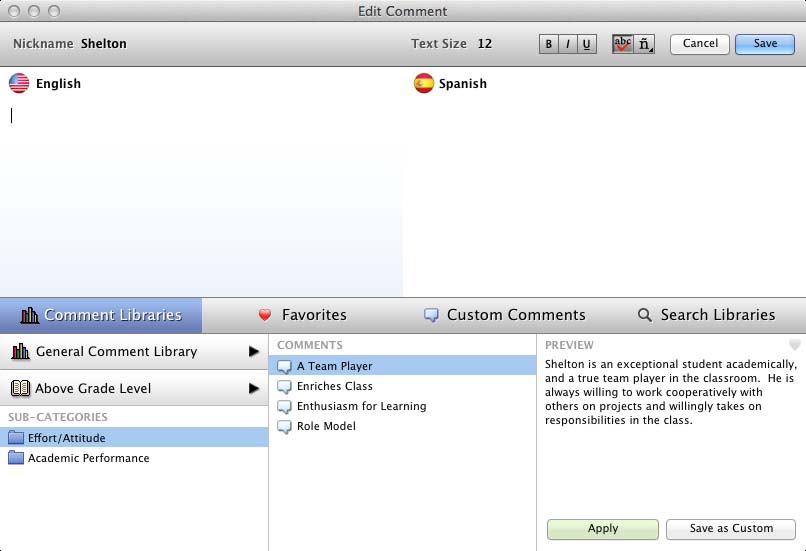This screenshot has height=551, width=806.
Task: Select the Effort/Attitude sub-category
Action: coord(134,438)
